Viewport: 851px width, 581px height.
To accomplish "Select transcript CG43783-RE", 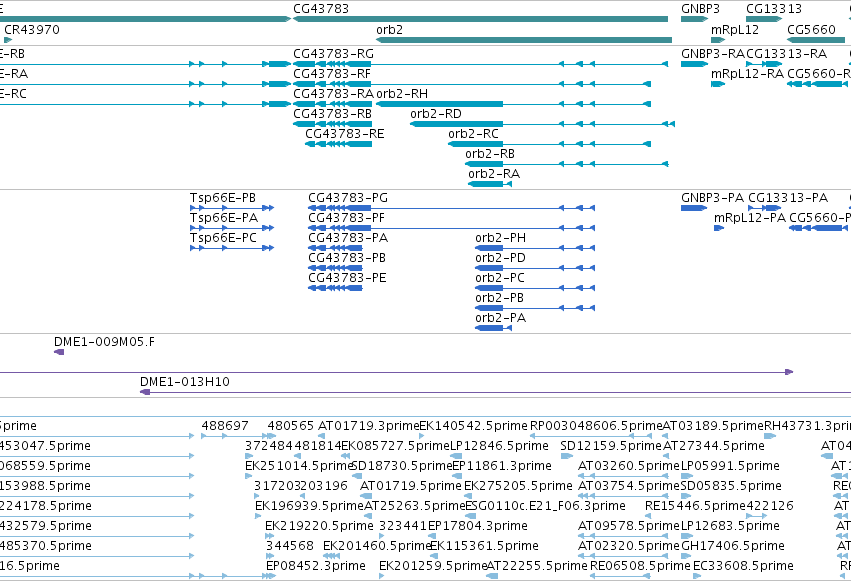I will coord(344,134).
